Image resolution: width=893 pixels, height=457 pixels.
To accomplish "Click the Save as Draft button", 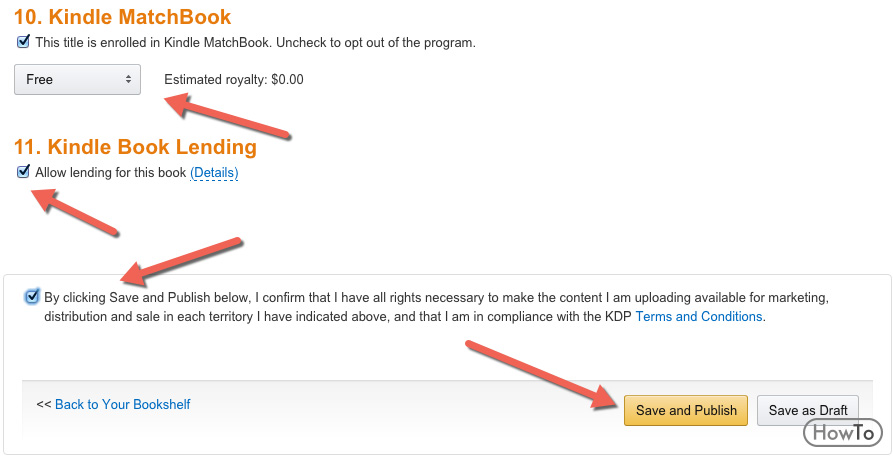I will pyautogui.click(x=808, y=410).
